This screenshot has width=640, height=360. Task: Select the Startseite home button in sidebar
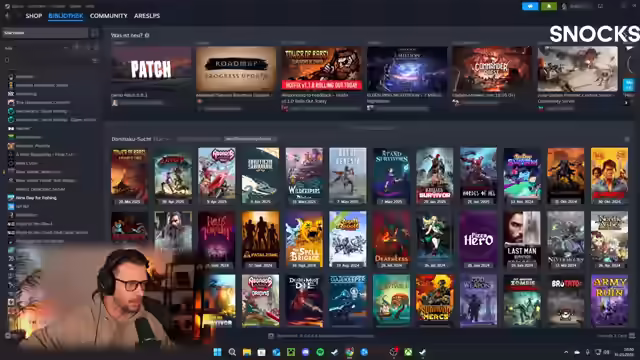click(45, 33)
